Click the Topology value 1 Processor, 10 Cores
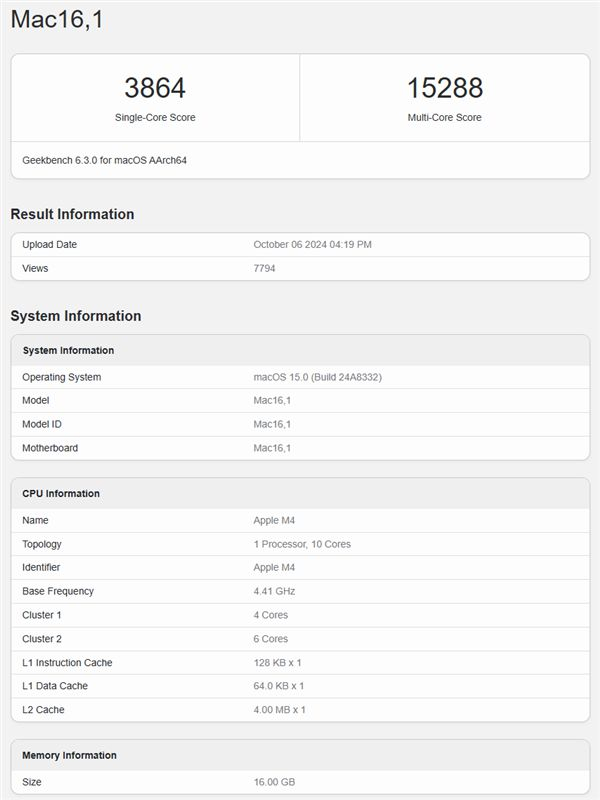This screenshot has height=800, width=600. tap(302, 544)
